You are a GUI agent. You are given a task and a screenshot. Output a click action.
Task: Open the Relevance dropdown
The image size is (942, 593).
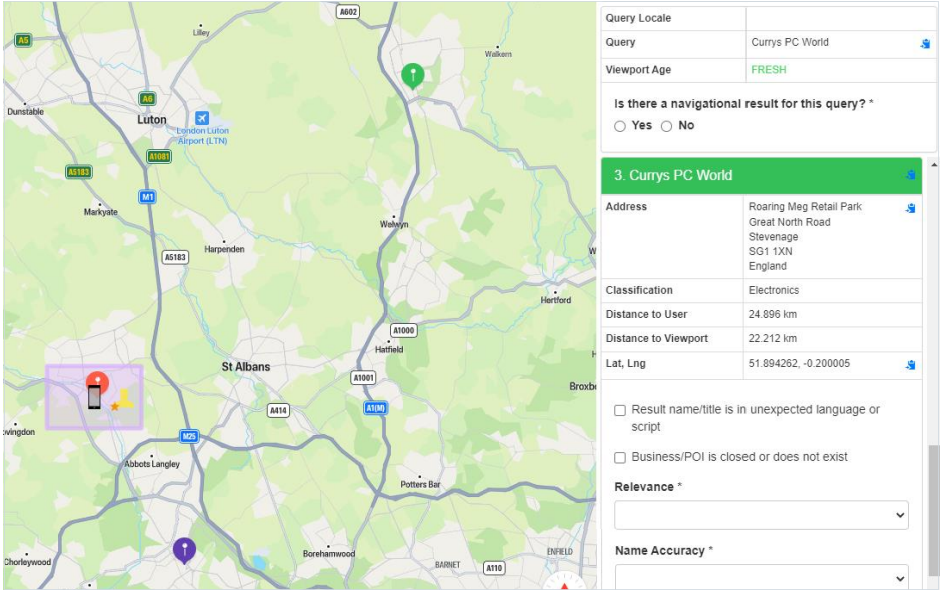pyautogui.click(x=761, y=515)
